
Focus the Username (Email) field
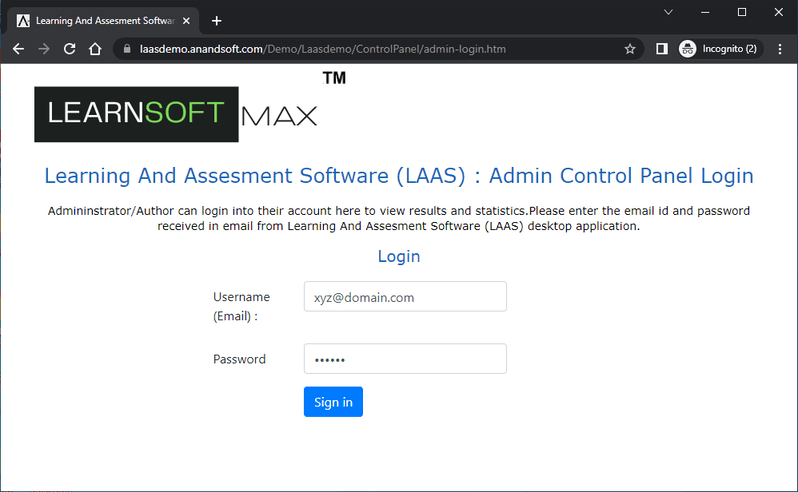point(405,297)
